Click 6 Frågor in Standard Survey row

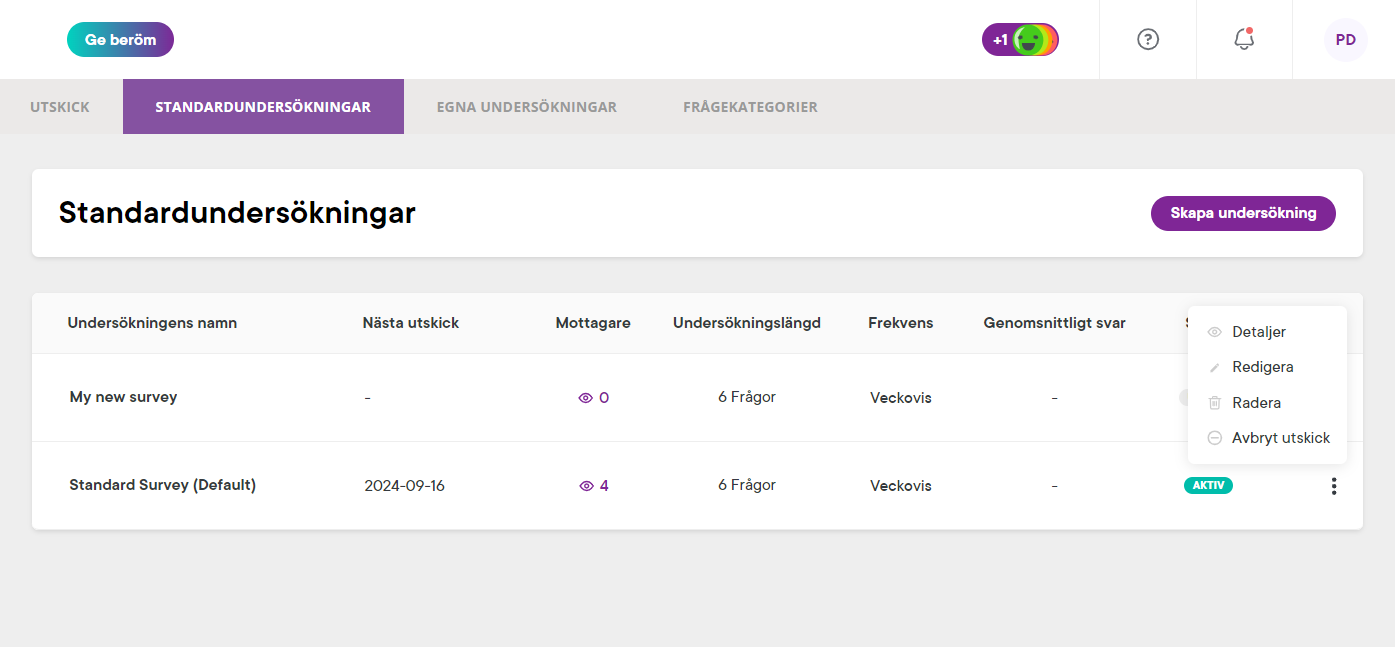(747, 485)
